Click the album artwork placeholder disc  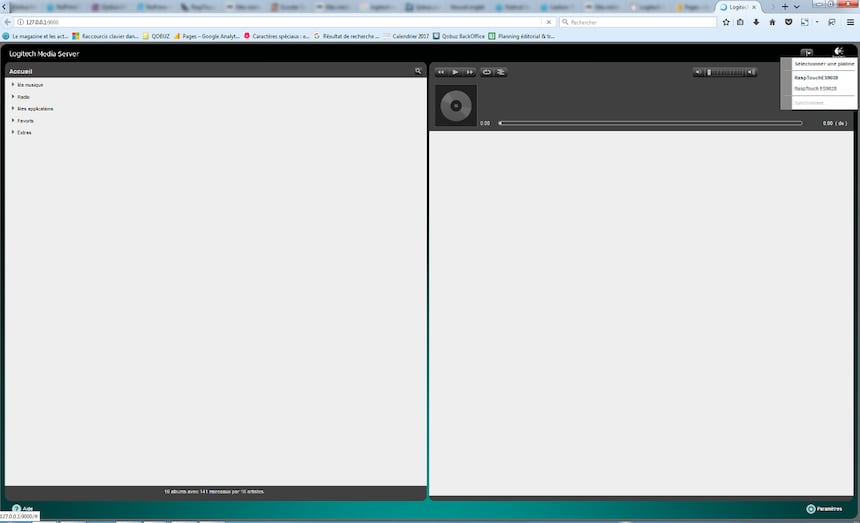click(456, 105)
